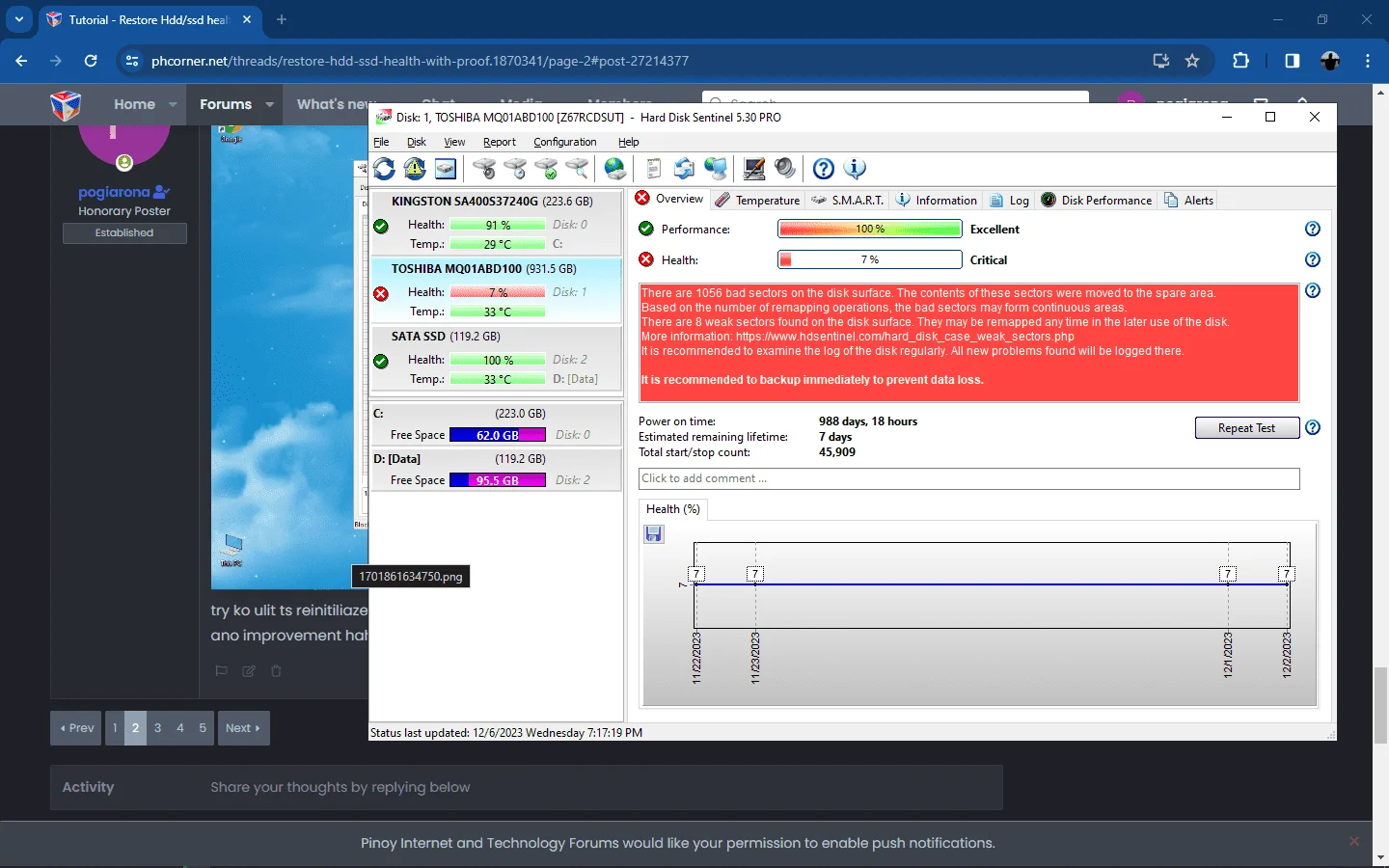Click help icon beside Performance Excellent
The width and height of the screenshot is (1389, 868).
tap(1313, 229)
